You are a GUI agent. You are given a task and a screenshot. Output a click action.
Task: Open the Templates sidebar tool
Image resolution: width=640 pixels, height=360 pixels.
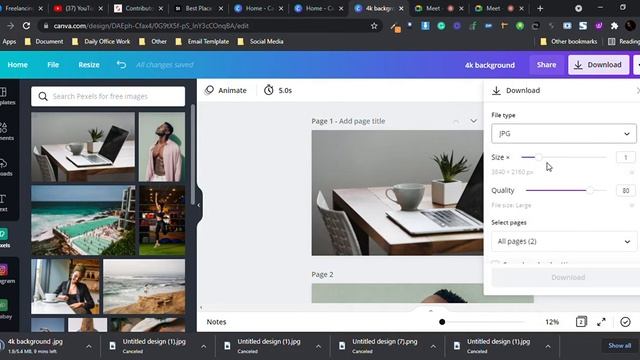point(4,96)
